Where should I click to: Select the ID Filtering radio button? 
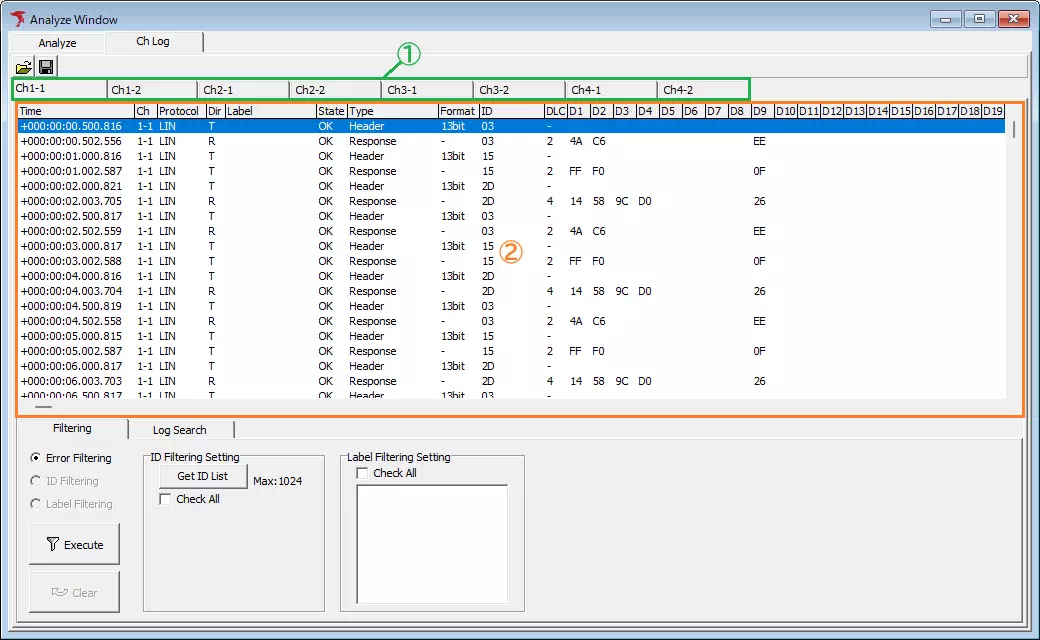[x=37, y=480]
